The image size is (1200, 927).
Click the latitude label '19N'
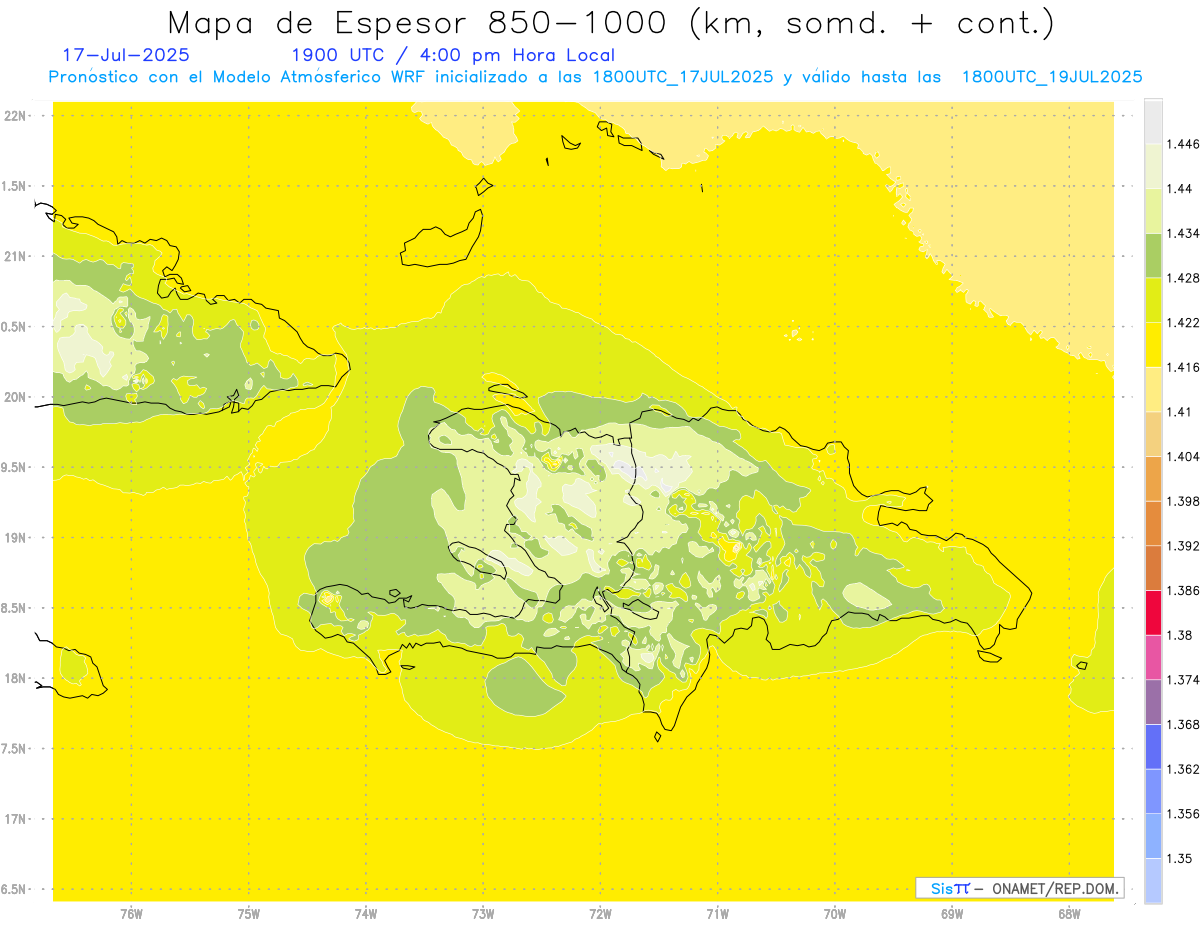click(16, 538)
